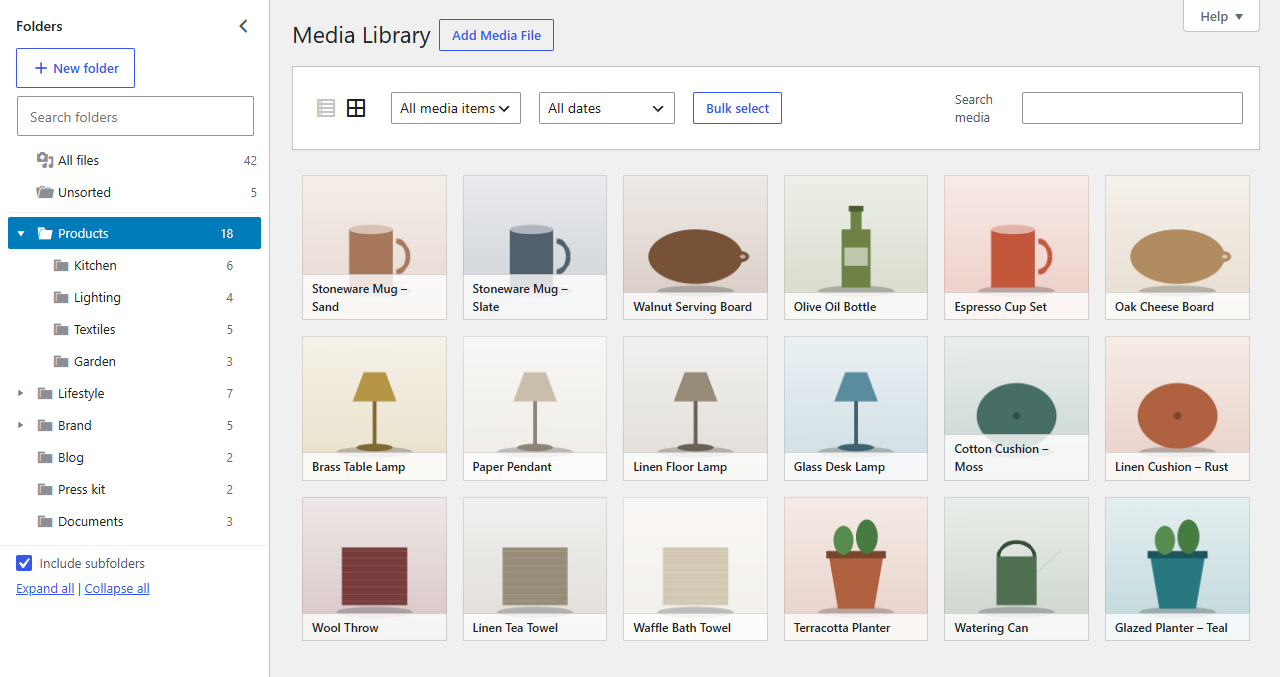Click the Collapse all link
The width and height of the screenshot is (1280, 677).
click(x=117, y=588)
